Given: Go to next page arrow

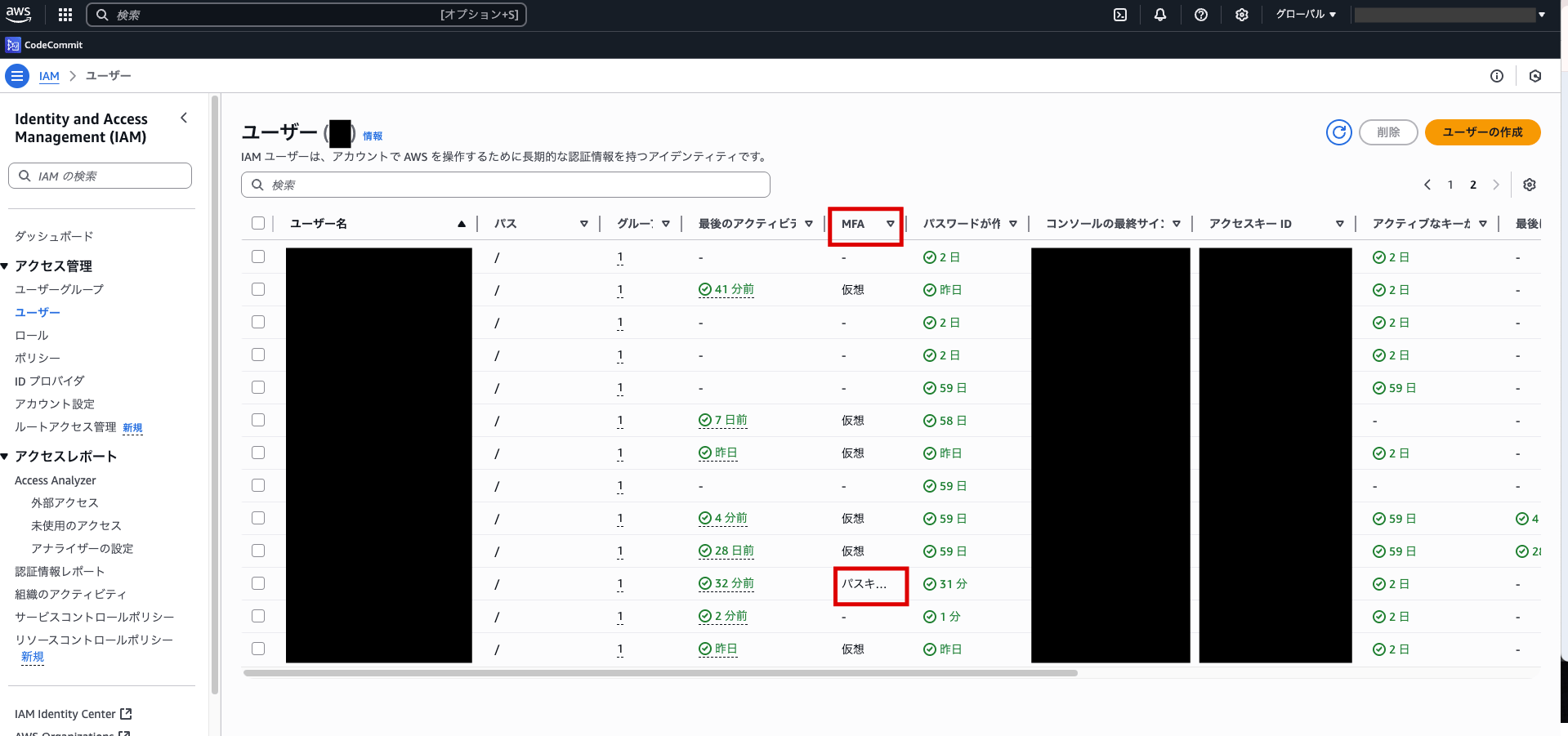Looking at the screenshot, I should coord(1496,185).
